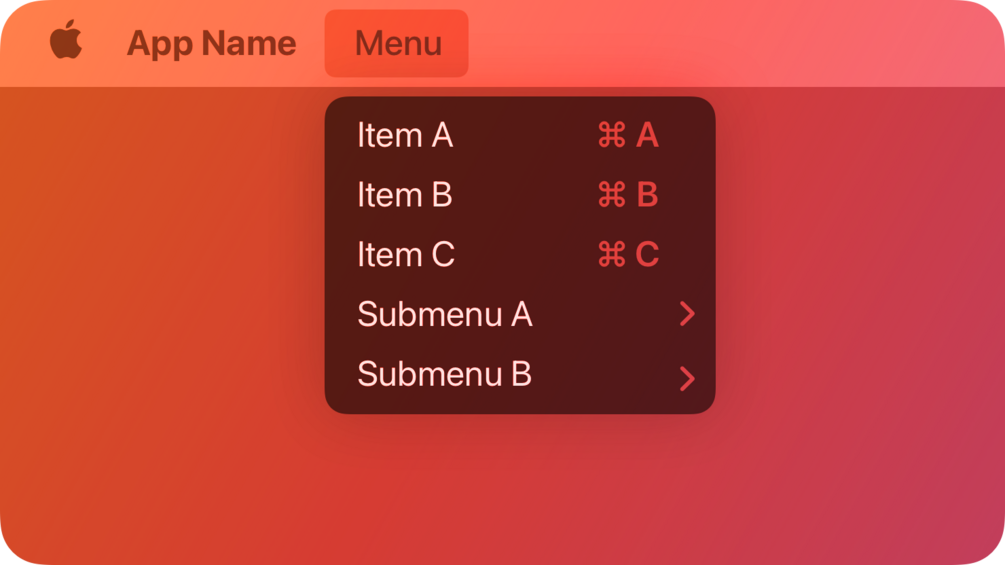Open the App Name menu
1005x565 pixels.
(211, 43)
